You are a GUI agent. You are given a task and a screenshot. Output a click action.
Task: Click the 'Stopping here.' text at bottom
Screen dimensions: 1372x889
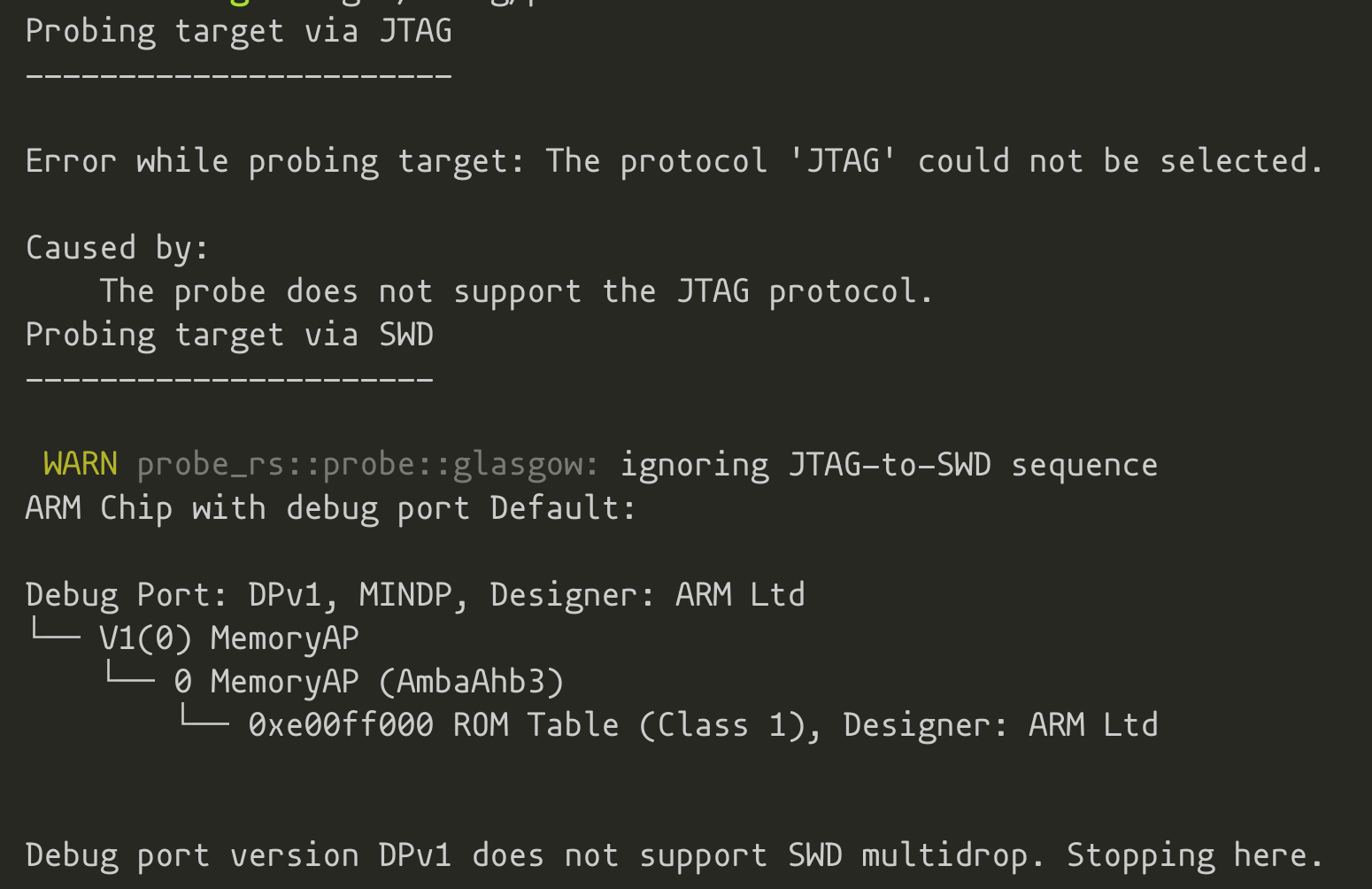[x=1195, y=856]
